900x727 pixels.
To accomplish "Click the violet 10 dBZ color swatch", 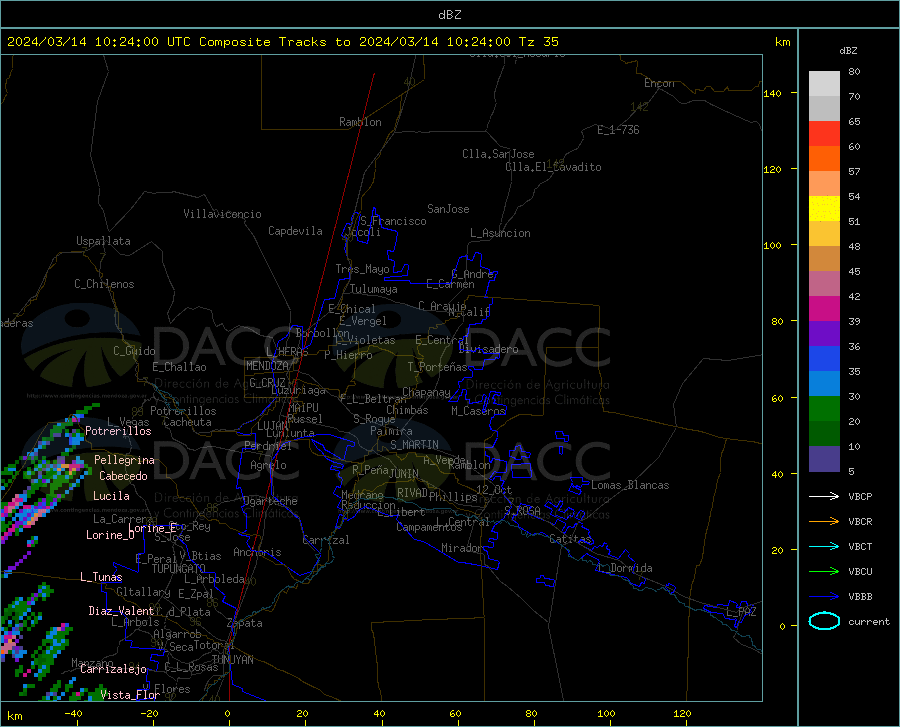I will click(x=824, y=459).
